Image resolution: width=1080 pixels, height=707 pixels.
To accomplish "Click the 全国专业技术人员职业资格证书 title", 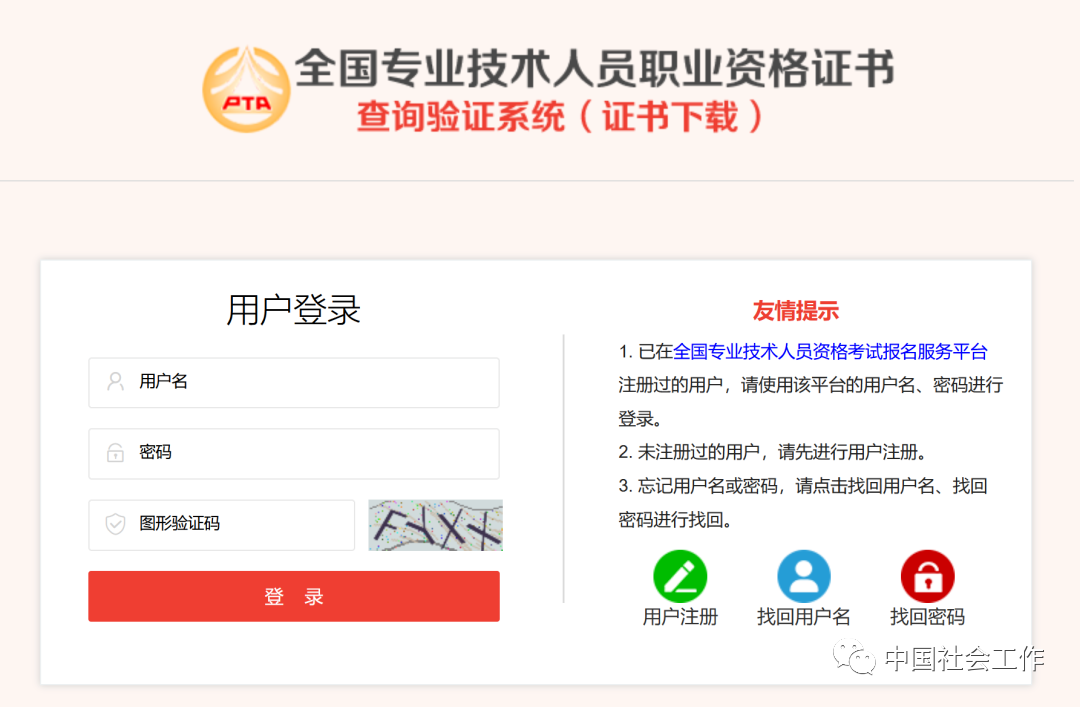I will pyautogui.click(x=594, y=68).
